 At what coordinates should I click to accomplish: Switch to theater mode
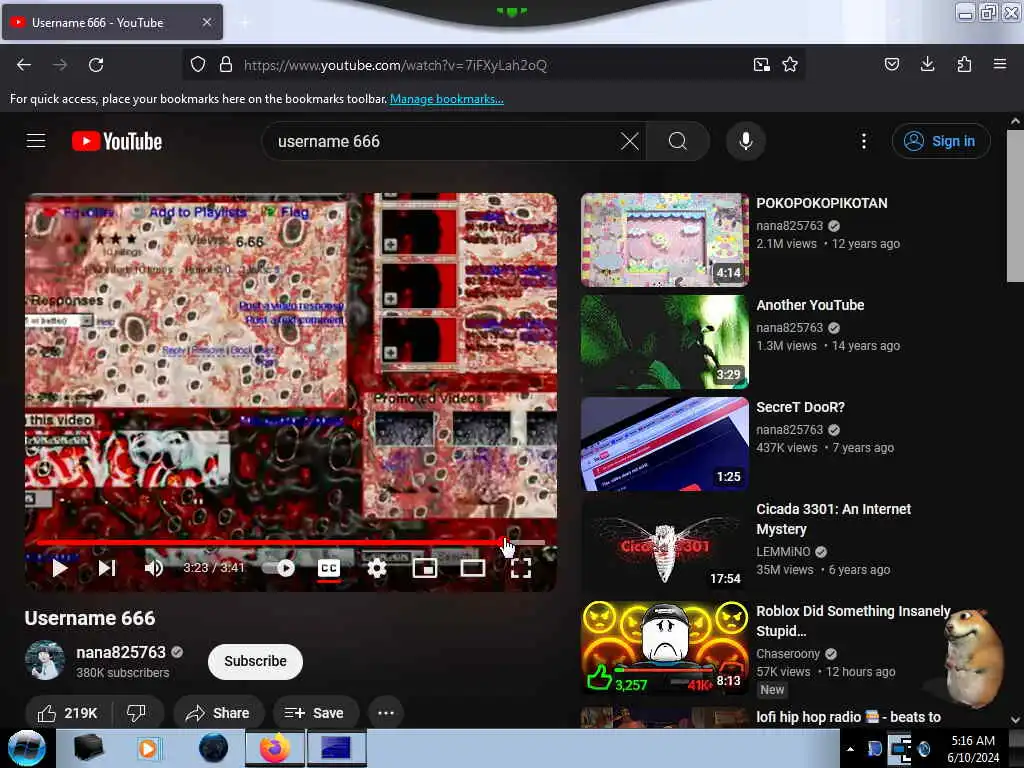pyautogui.click(x=473, y=568)
